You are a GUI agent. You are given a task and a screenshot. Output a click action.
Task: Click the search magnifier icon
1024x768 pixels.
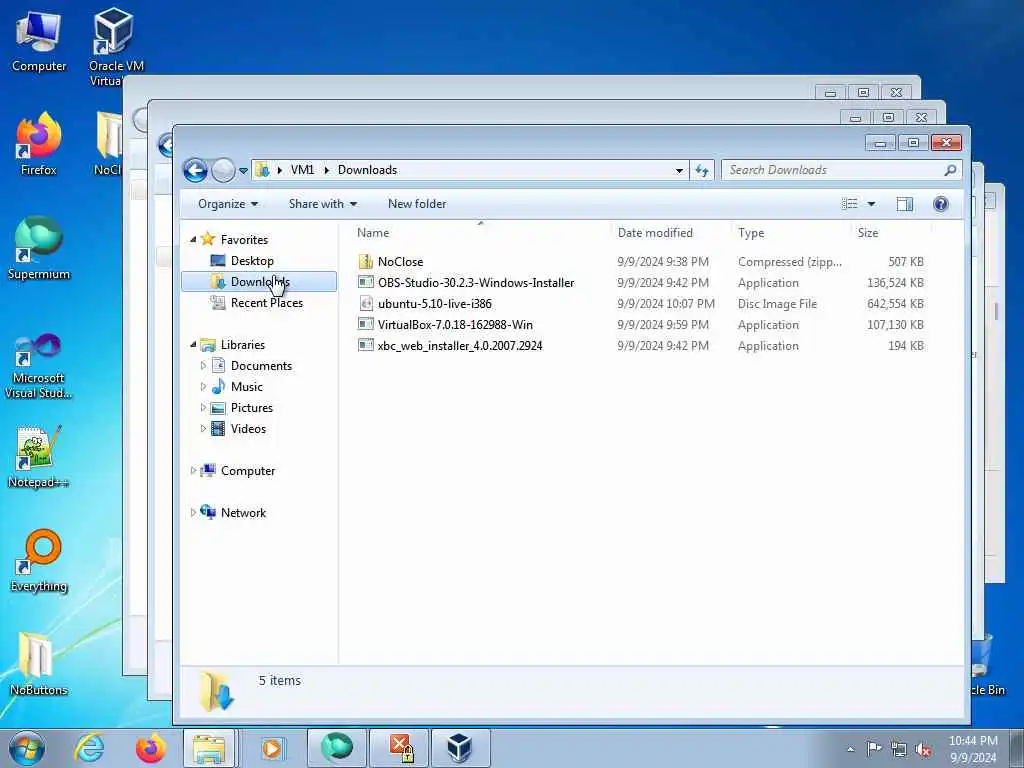click(x=950, y=170)
